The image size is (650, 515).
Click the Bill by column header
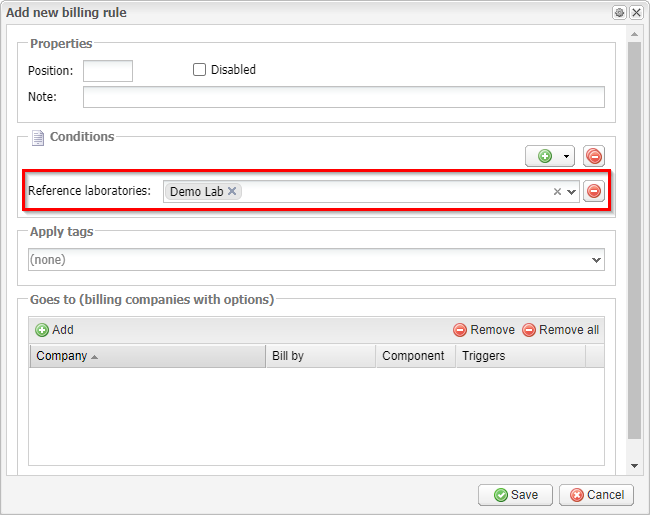point(321,356)
